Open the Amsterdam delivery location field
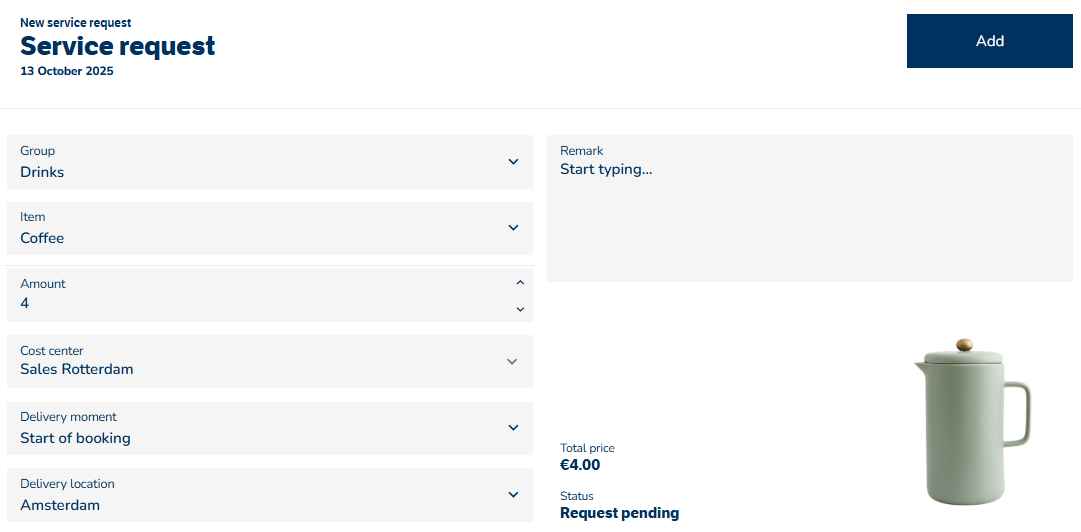Viewport: 1081px width, 532px height. pos(60,505)
